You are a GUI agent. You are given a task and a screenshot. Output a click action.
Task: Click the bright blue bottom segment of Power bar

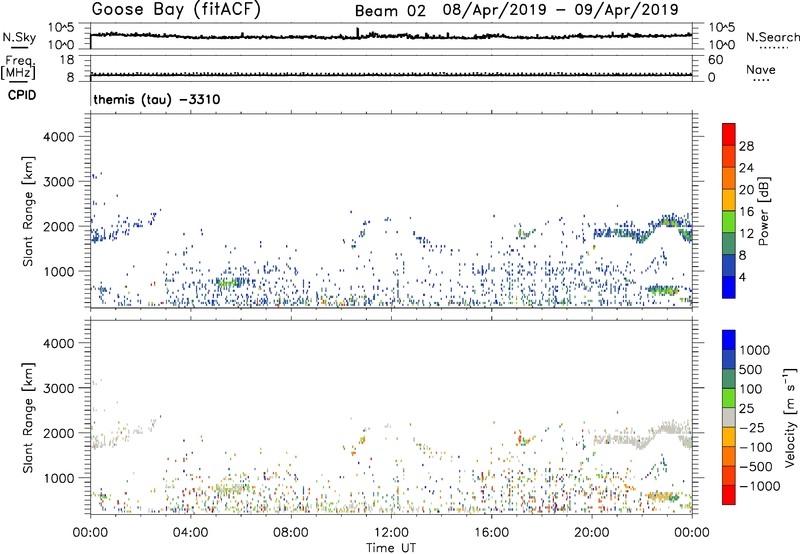tap(729, 287)
